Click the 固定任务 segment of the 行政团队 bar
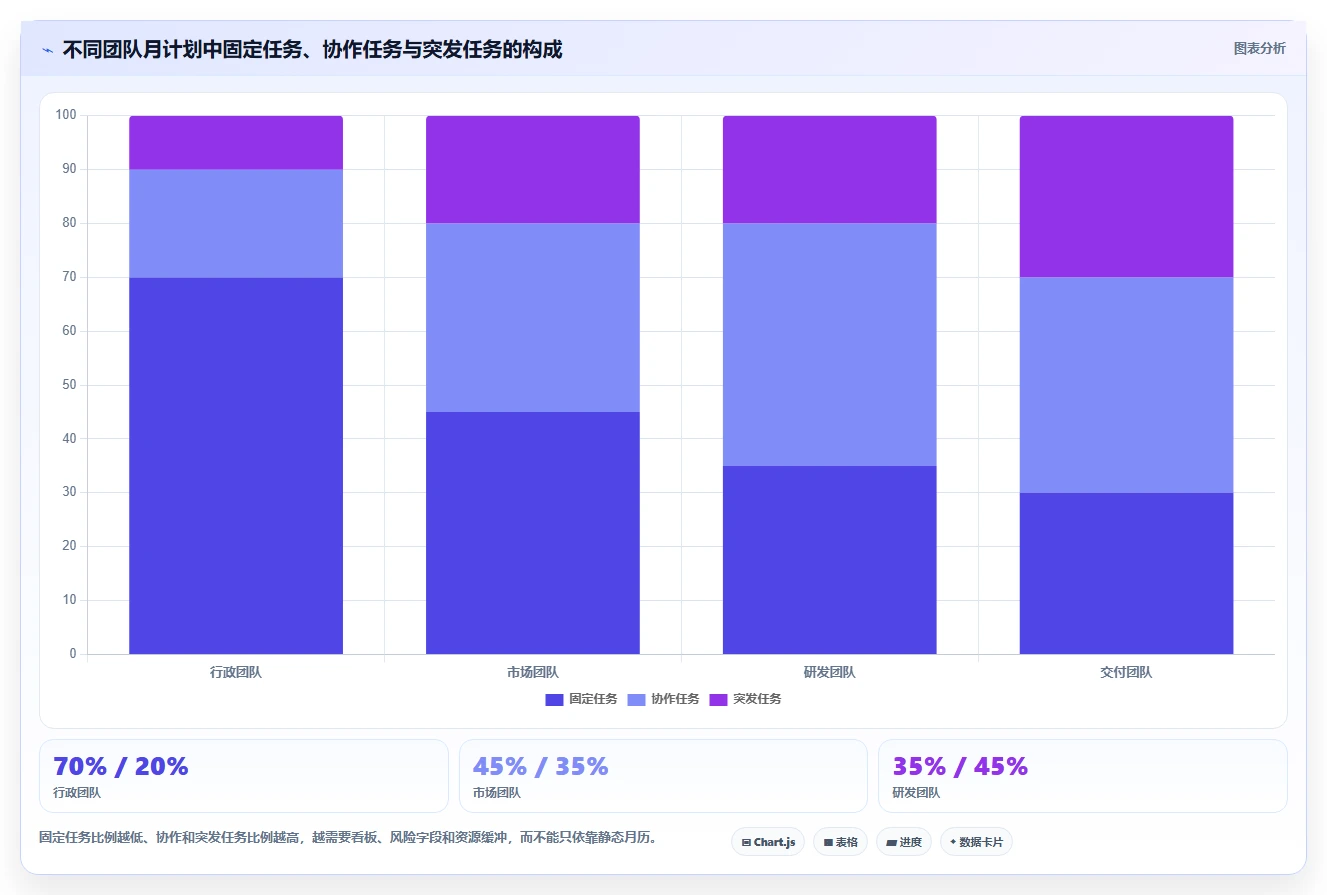Image resolution: width=1327 pixels, height=895 pixels. click(236, 466)
